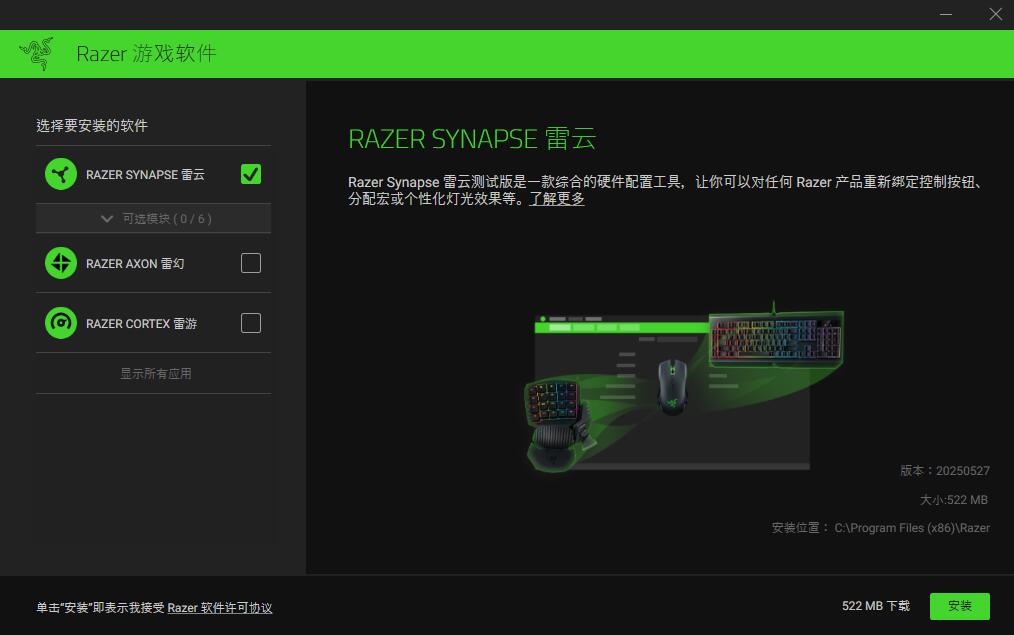
Task: Click the Razer snake logo in header
Action: point(36,54)
